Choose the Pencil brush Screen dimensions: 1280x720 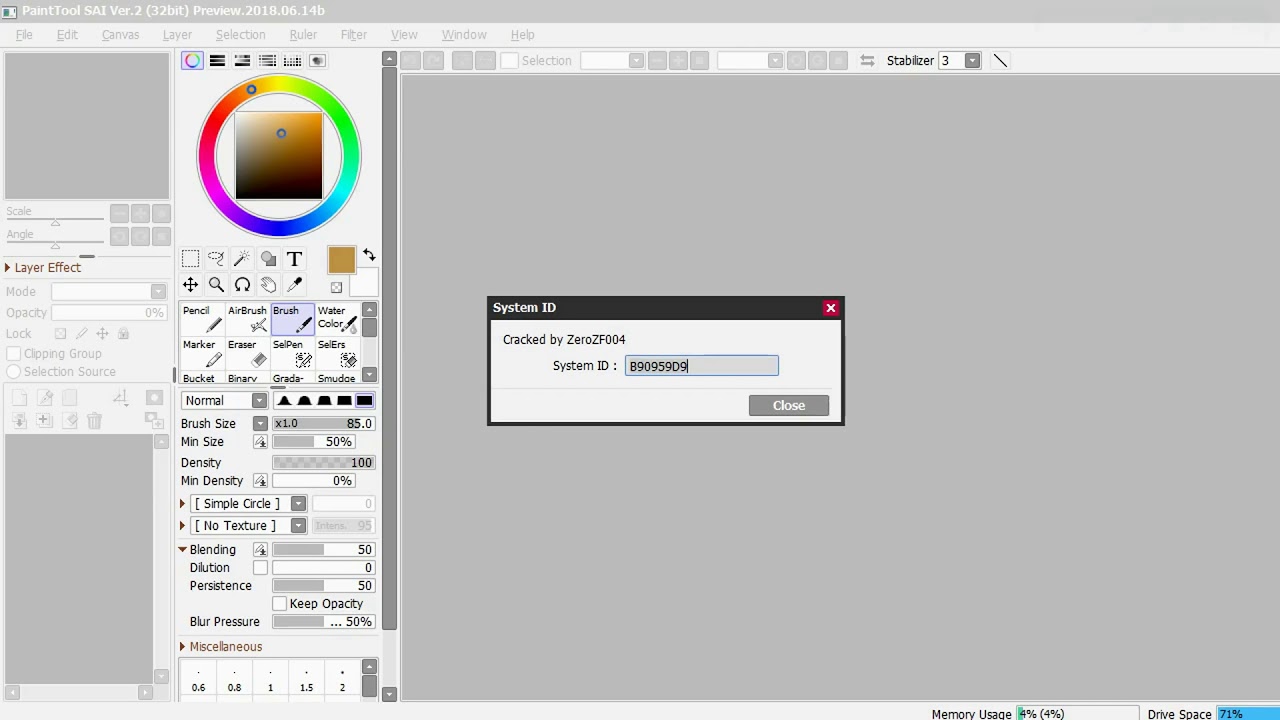point(202,319)
